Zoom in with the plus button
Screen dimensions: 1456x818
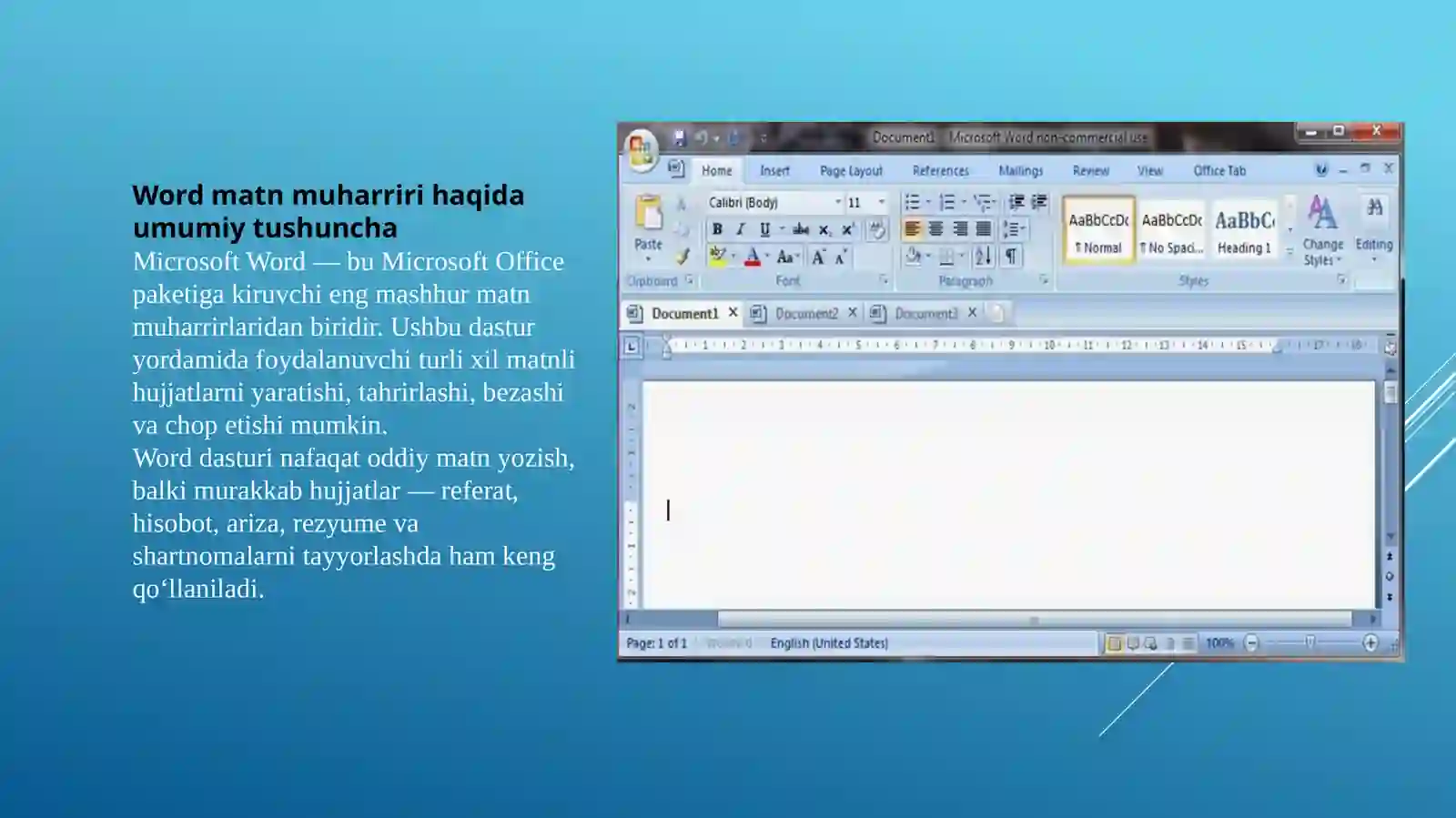click(x=1370, y=643)
